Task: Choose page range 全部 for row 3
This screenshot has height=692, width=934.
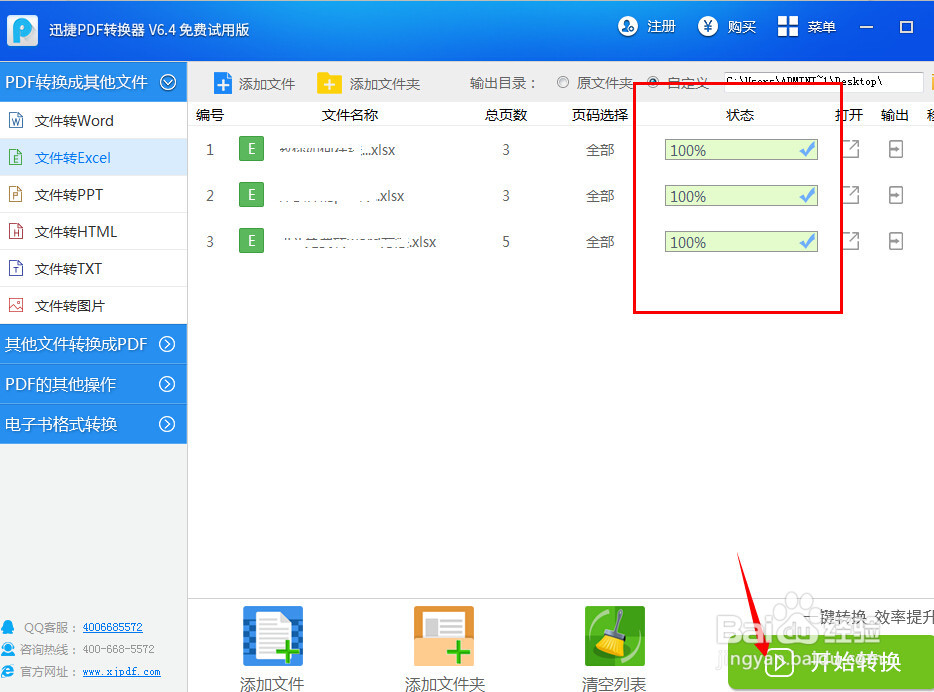Action: [x=600, y=242]
